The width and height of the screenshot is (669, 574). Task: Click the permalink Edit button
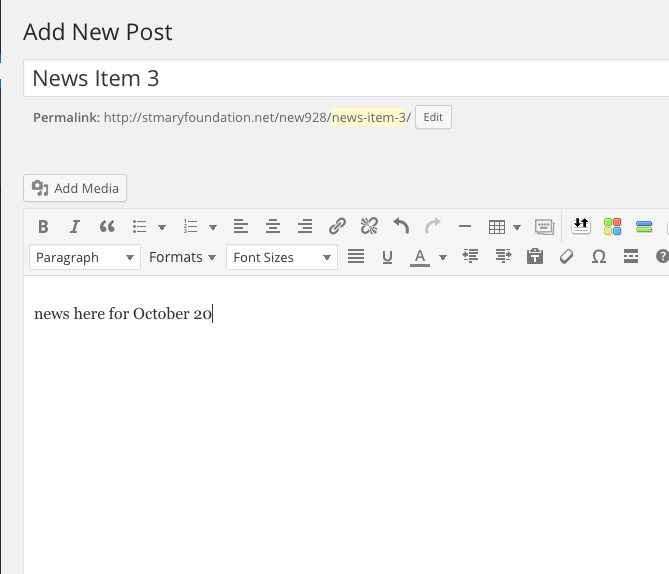coord(433,117)
